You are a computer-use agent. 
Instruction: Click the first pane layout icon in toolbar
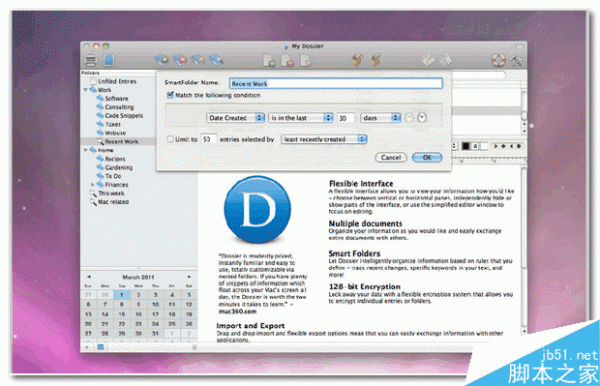(428, 60)
